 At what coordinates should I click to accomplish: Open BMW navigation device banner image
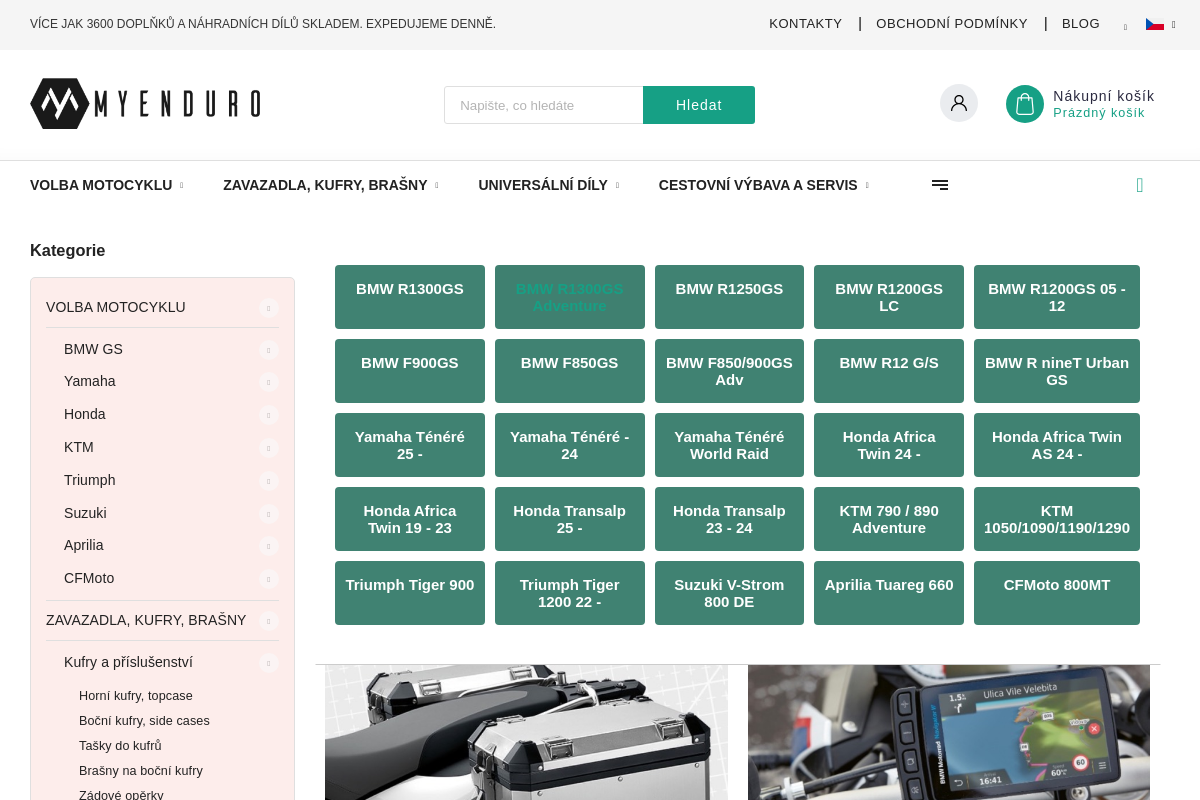tap(949, 732)
